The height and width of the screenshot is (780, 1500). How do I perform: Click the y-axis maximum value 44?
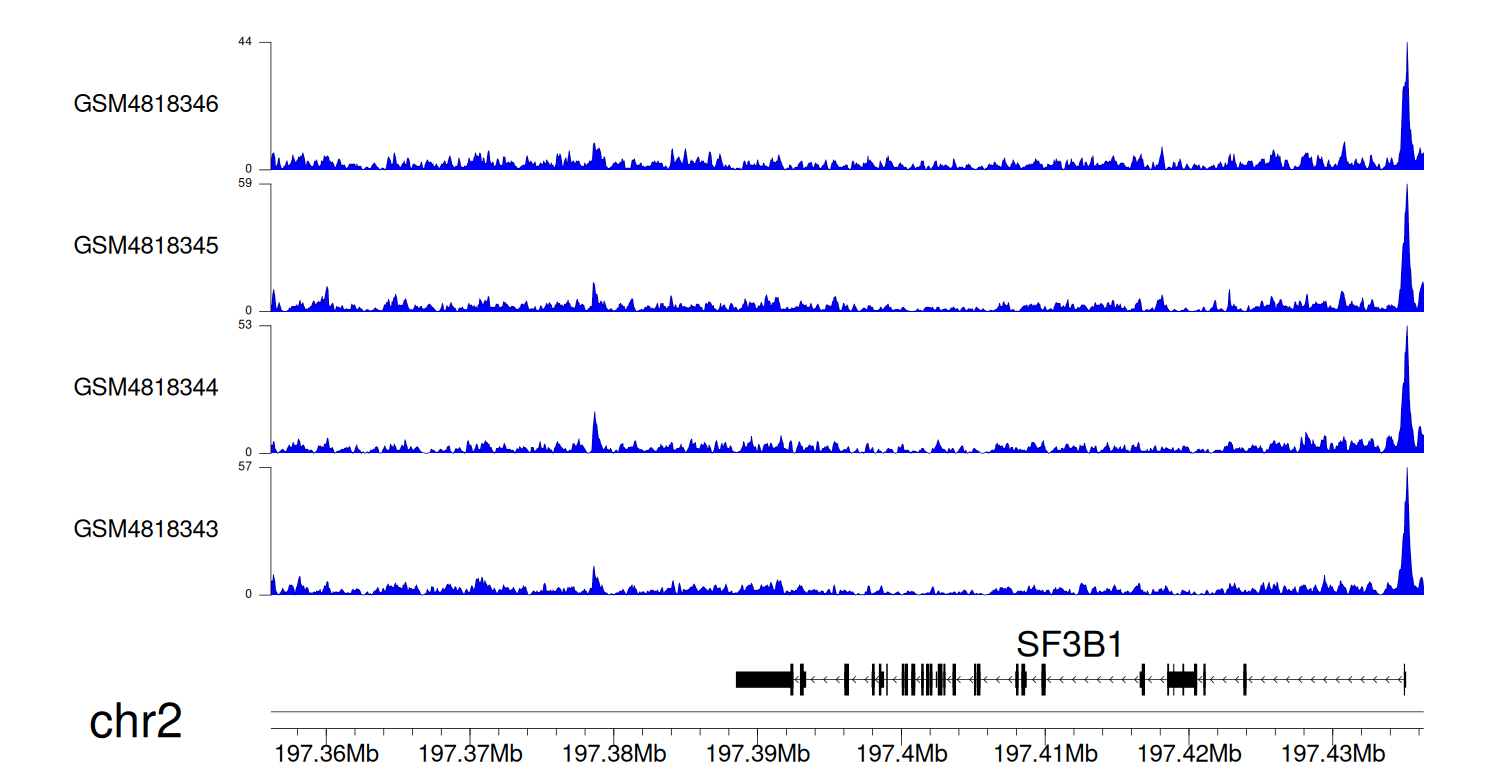tap(245, 42)
